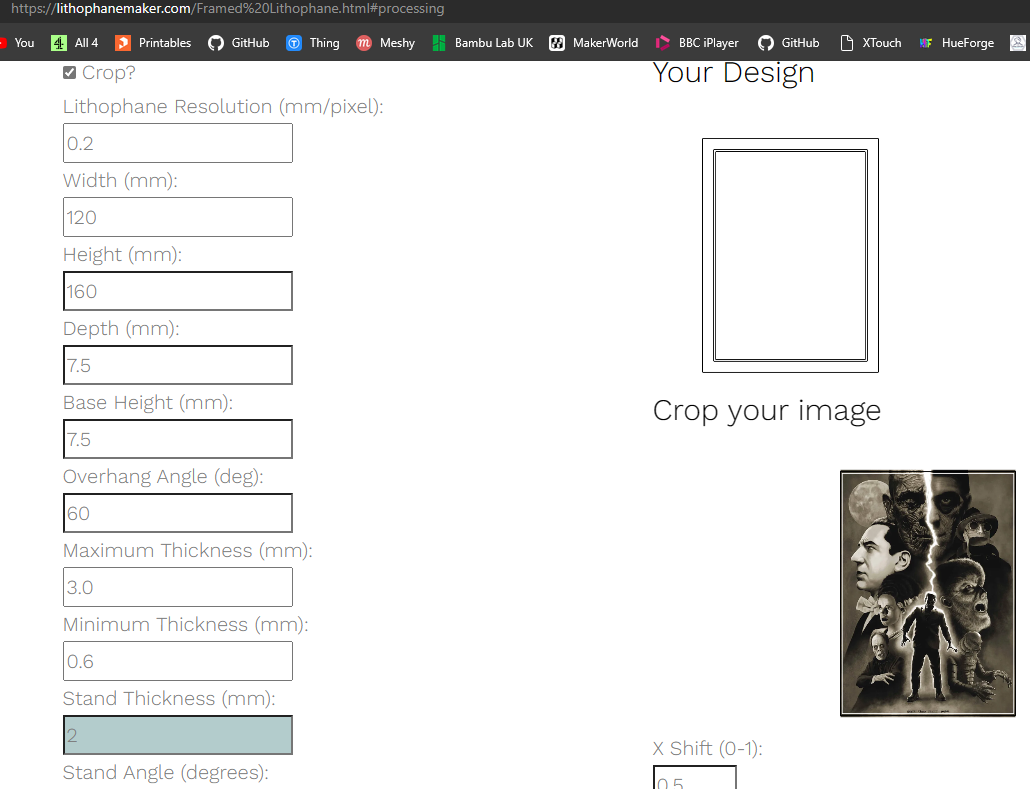1030x789 pixels.
Task: Select the Stand Thickness input field
Action: tap(178, 735)
